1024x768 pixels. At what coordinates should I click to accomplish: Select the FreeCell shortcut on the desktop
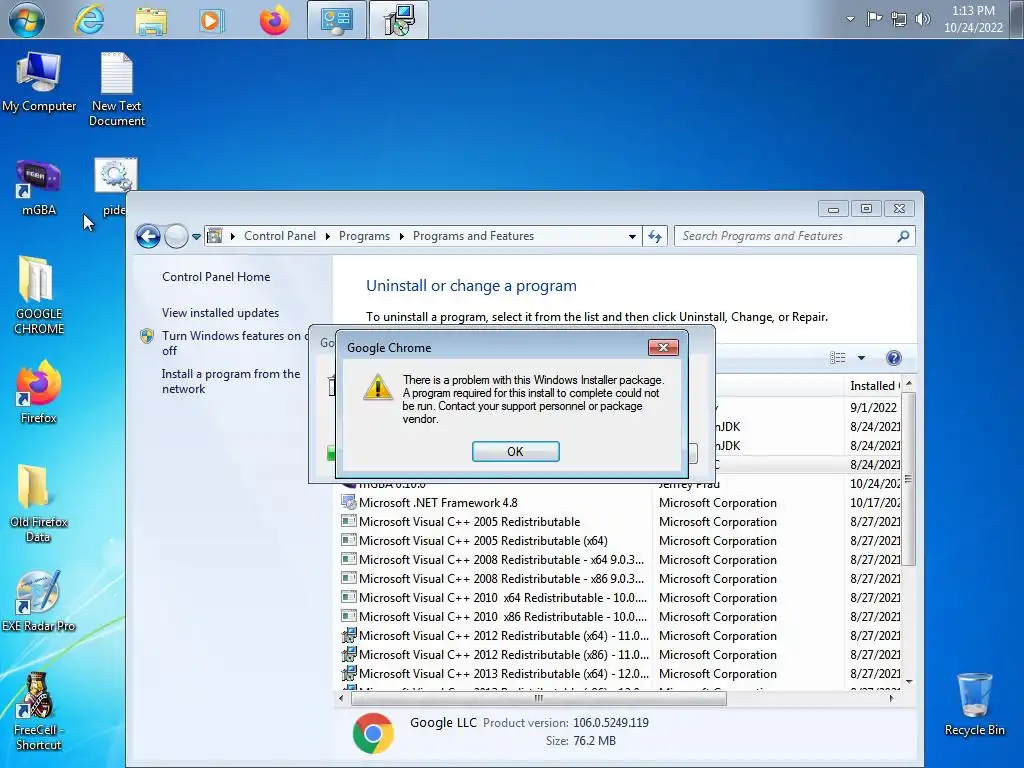point(39,712)
